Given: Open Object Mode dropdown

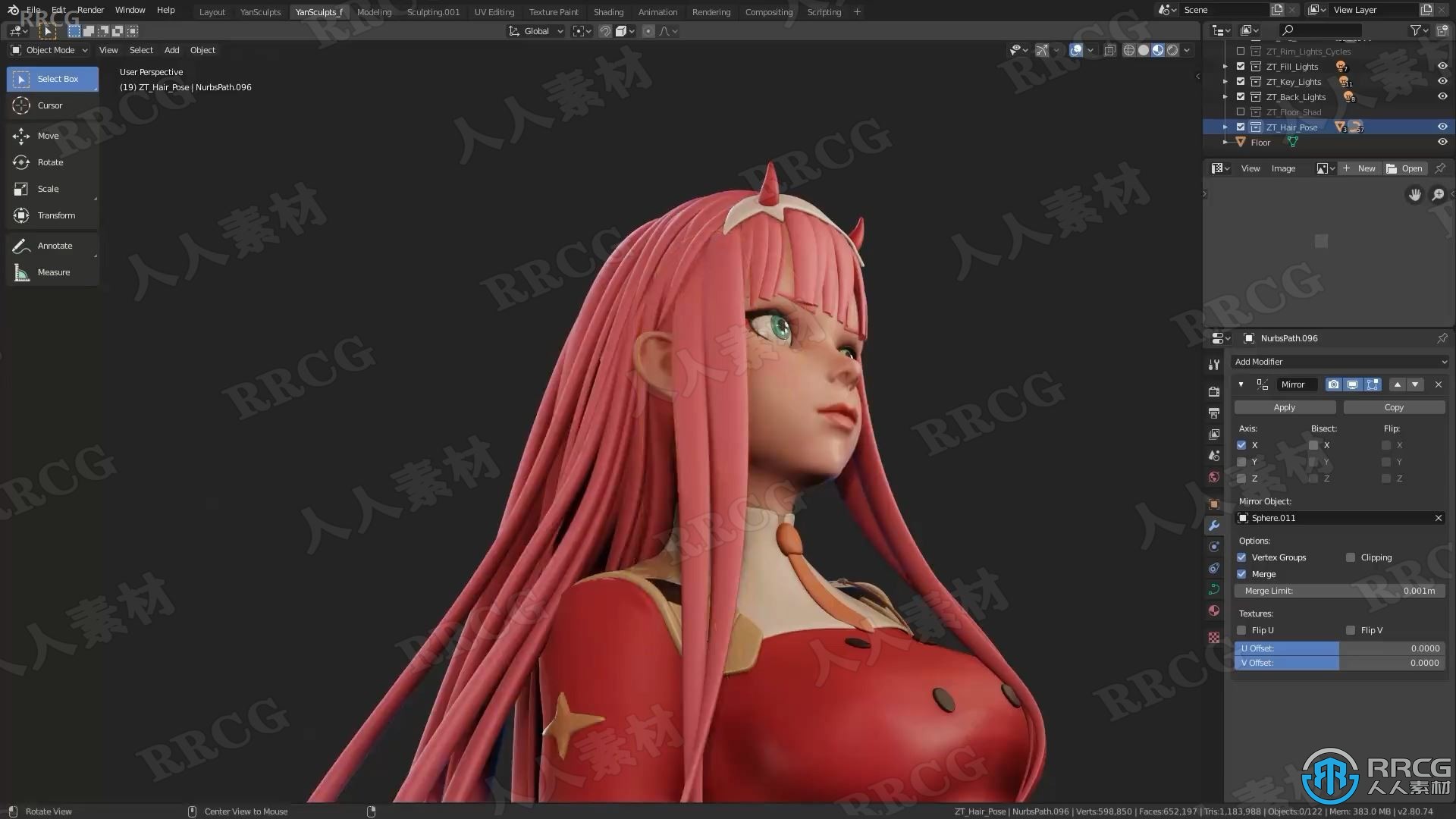Looking at the screenshot, I should point(49,50).
